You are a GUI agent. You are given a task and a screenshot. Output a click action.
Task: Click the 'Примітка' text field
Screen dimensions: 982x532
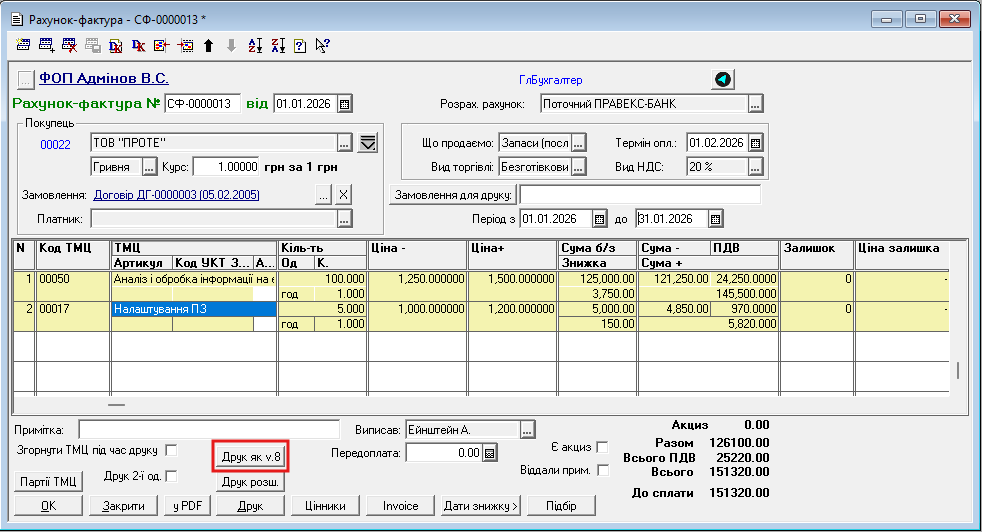(x=209, y=429)
